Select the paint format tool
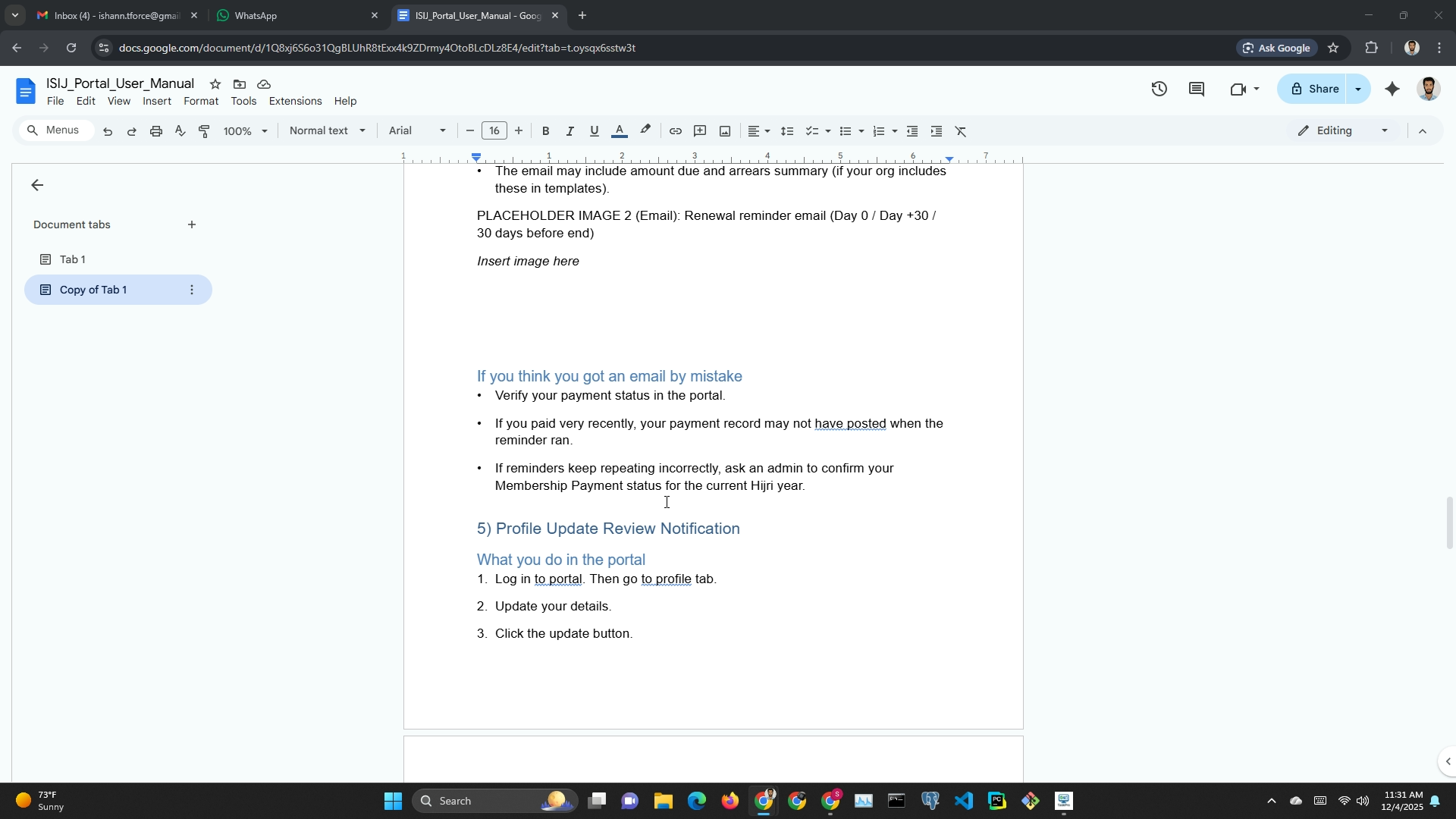 (204, 131)
